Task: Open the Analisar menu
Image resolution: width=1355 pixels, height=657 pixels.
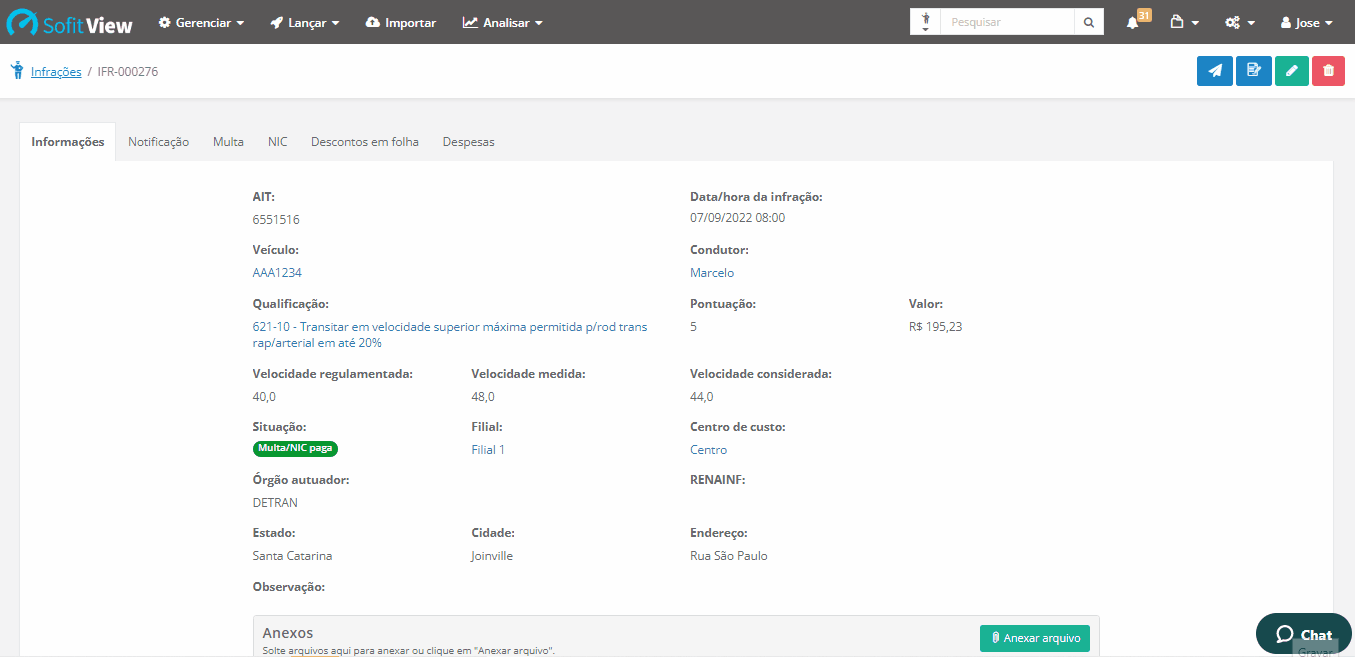Action: (x=503, y=22)
